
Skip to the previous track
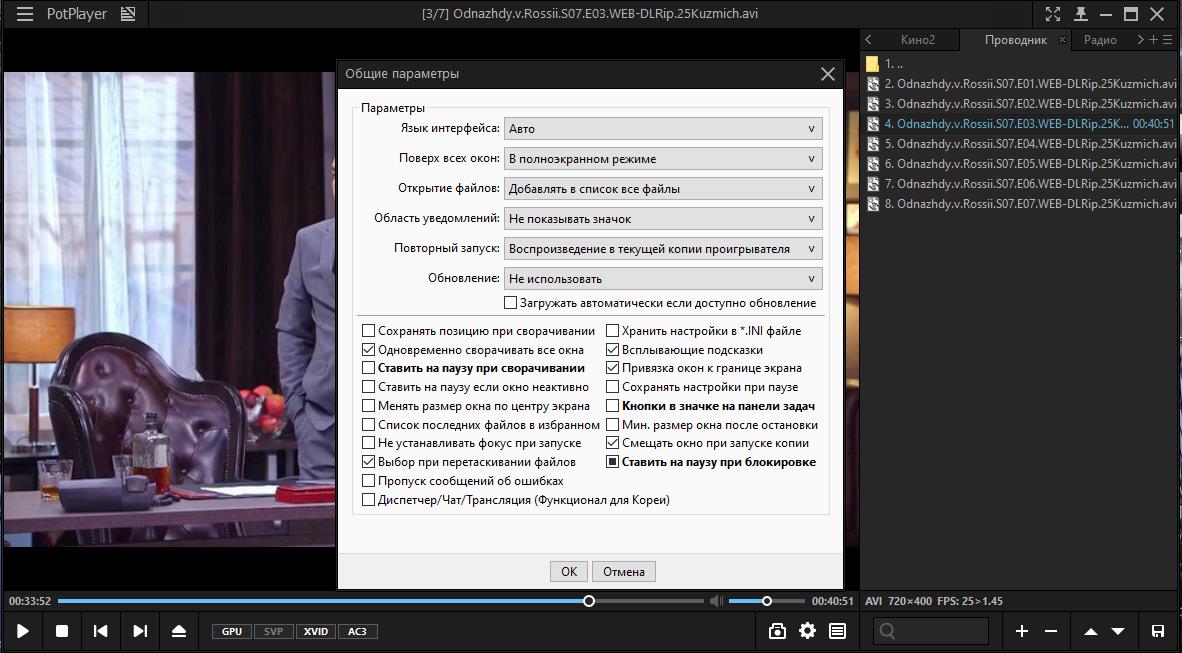tap(100, 631)
